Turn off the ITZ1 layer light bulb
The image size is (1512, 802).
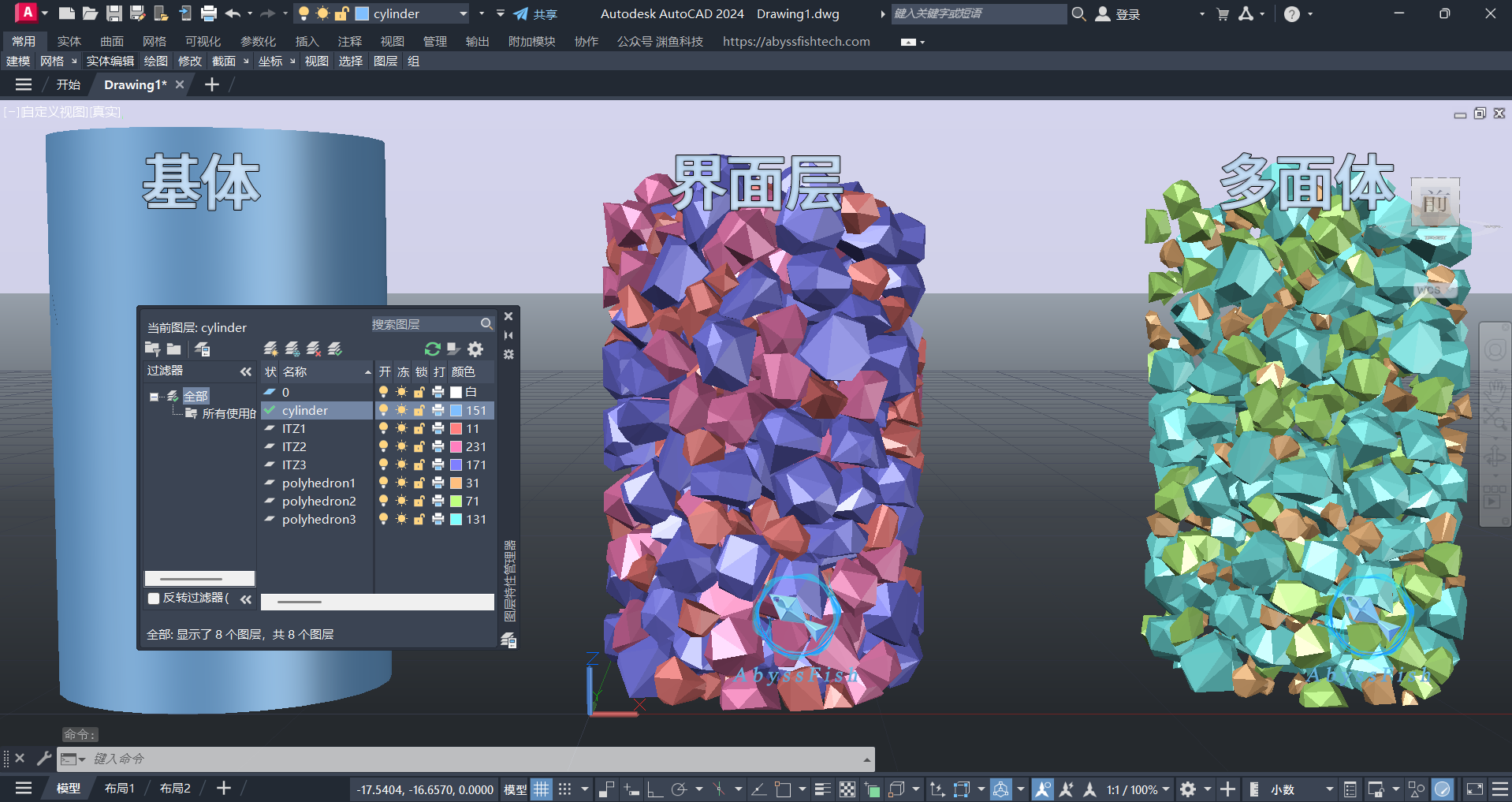(383, 428)
